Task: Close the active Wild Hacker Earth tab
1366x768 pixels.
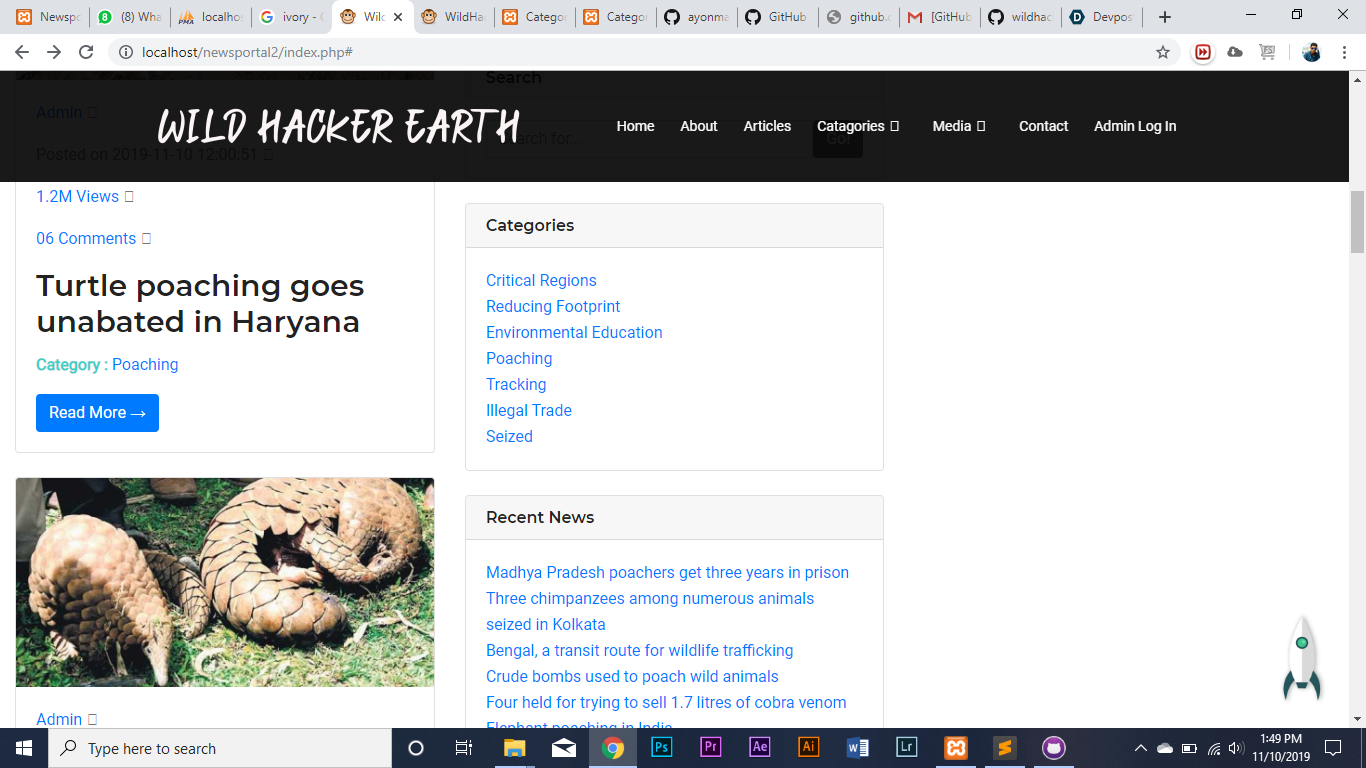Action: 398,17
